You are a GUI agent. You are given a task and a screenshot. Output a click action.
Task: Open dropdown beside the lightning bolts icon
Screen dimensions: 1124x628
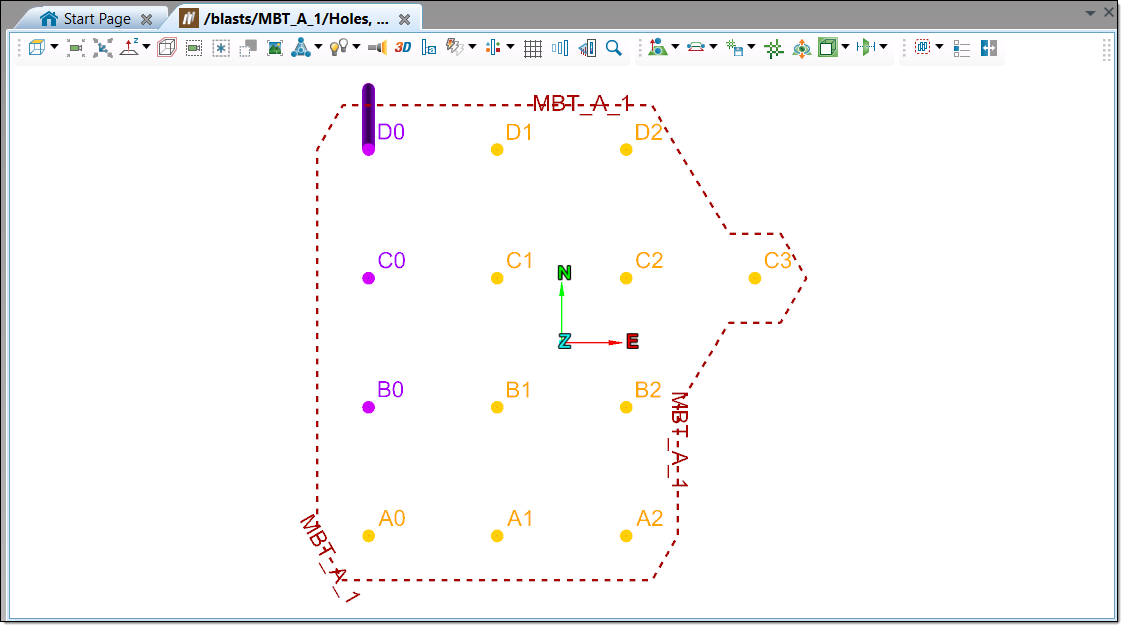[x=472, y=47]
